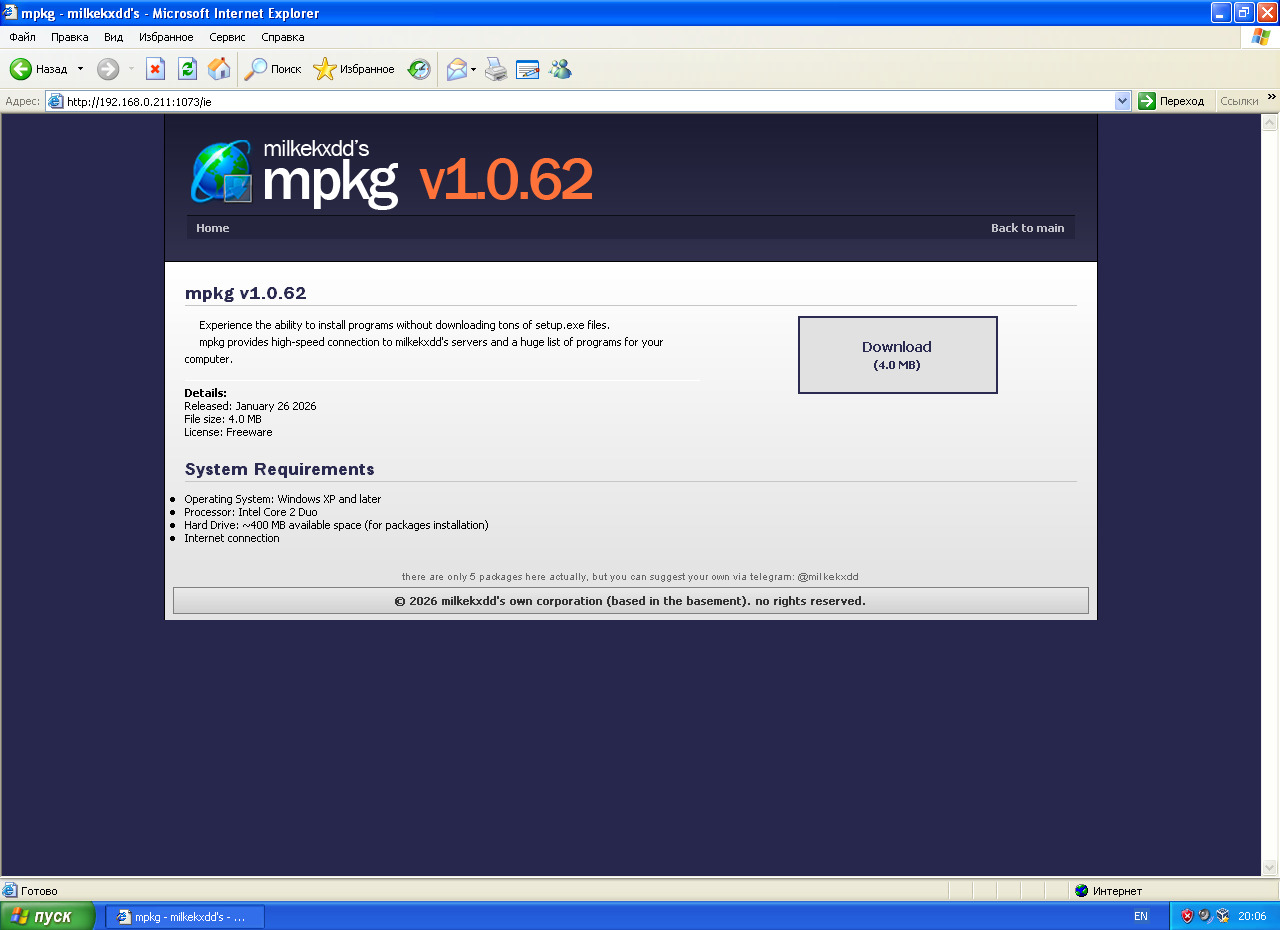
Task: Open the Файл menu
Action: point(22,37)
